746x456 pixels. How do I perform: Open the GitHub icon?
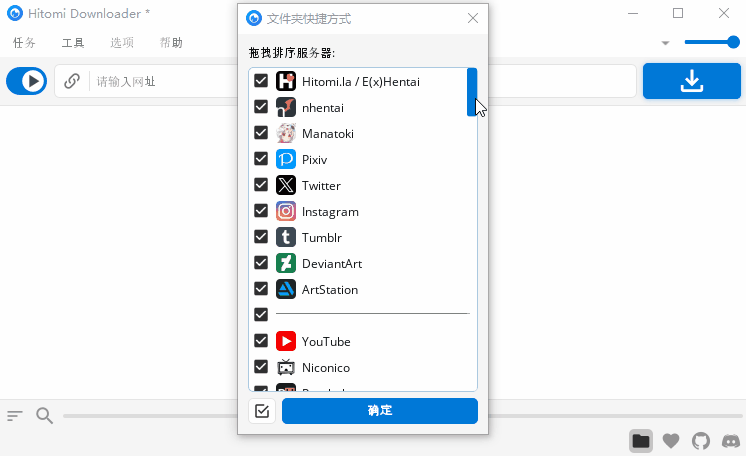[x=701, y=441]
